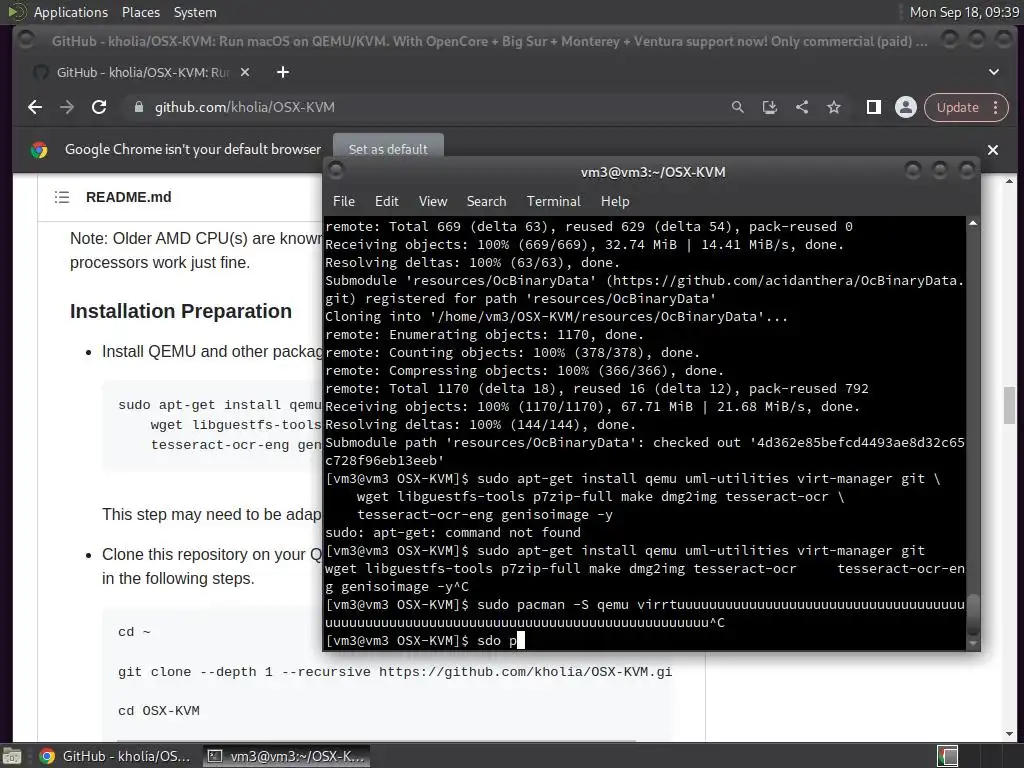Open terminal Help menu
The width and height of the screenshot is (1024, 768).
tap(615, 201)
